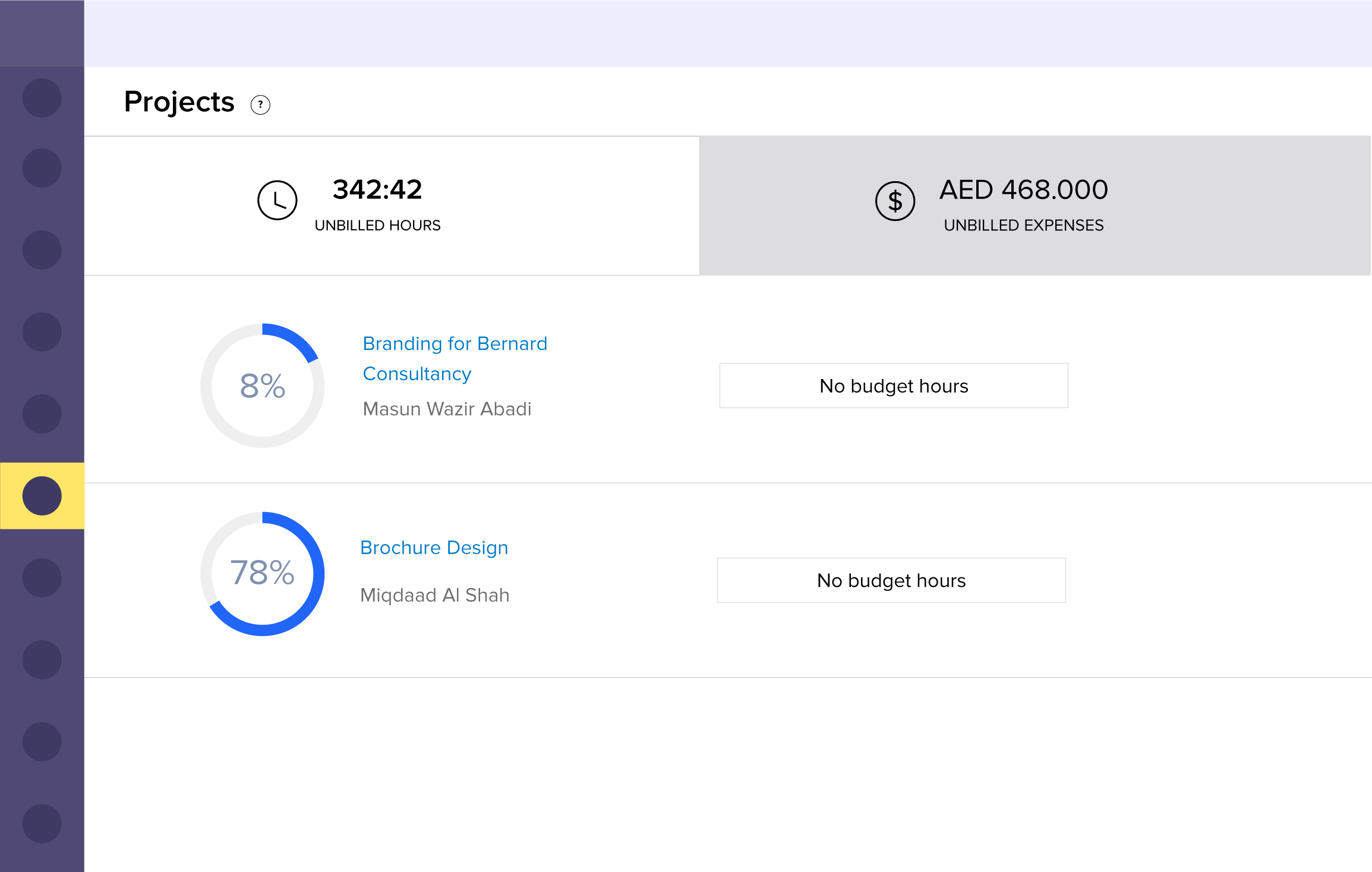Viewport: 1372px width, 872px height.
Task: Click the dollar icon for unbilled expenses
Action: pos(895,201)
